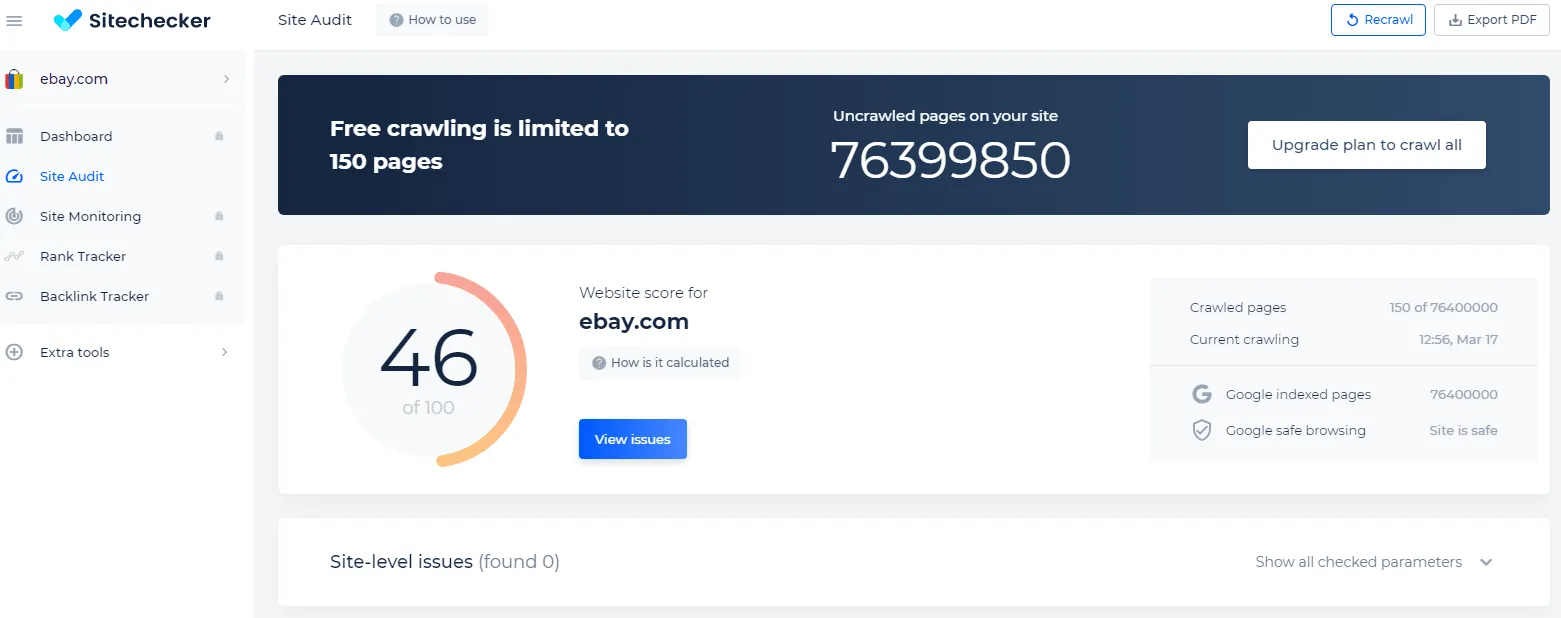Expand Show all checked parameters
Screen dimensions: 1561x618
(x=1373, y=562)
